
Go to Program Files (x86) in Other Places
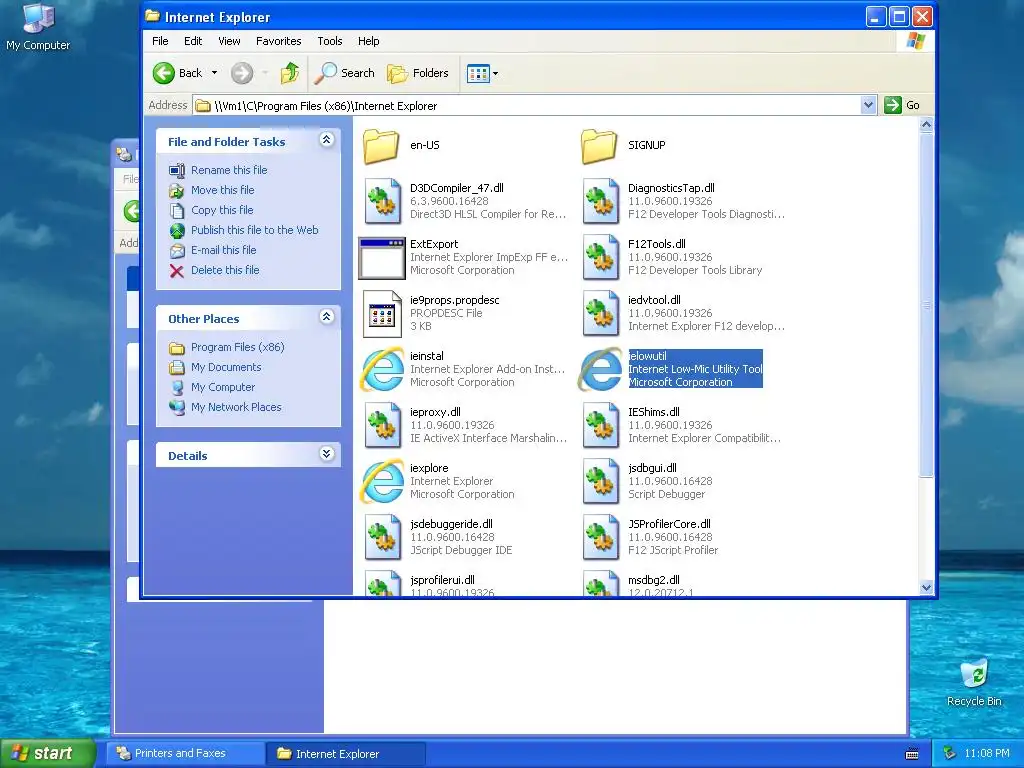[238, 347]
